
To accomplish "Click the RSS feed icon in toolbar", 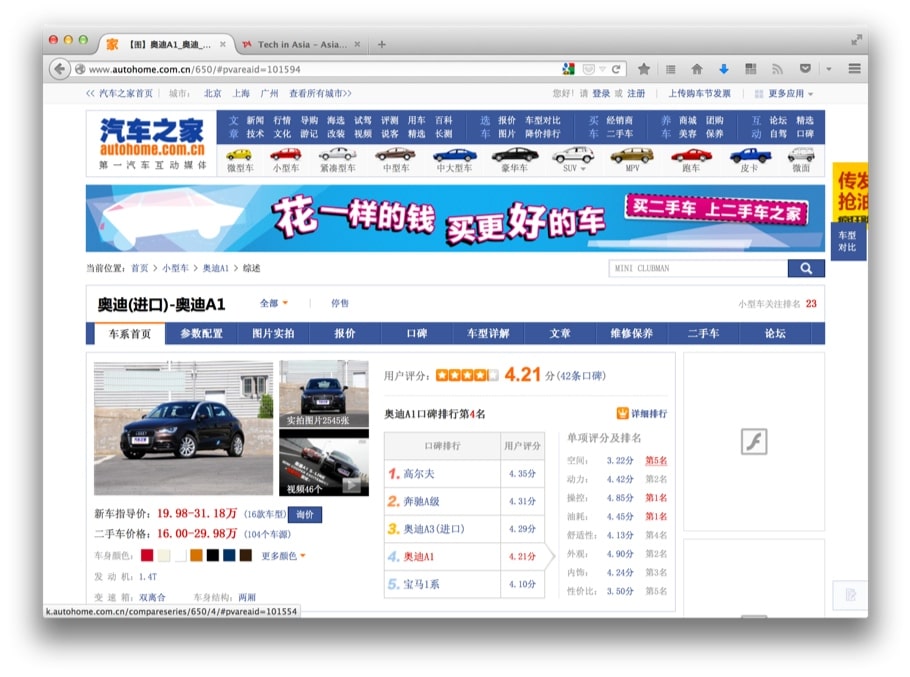I will click(x=777, y=69).
